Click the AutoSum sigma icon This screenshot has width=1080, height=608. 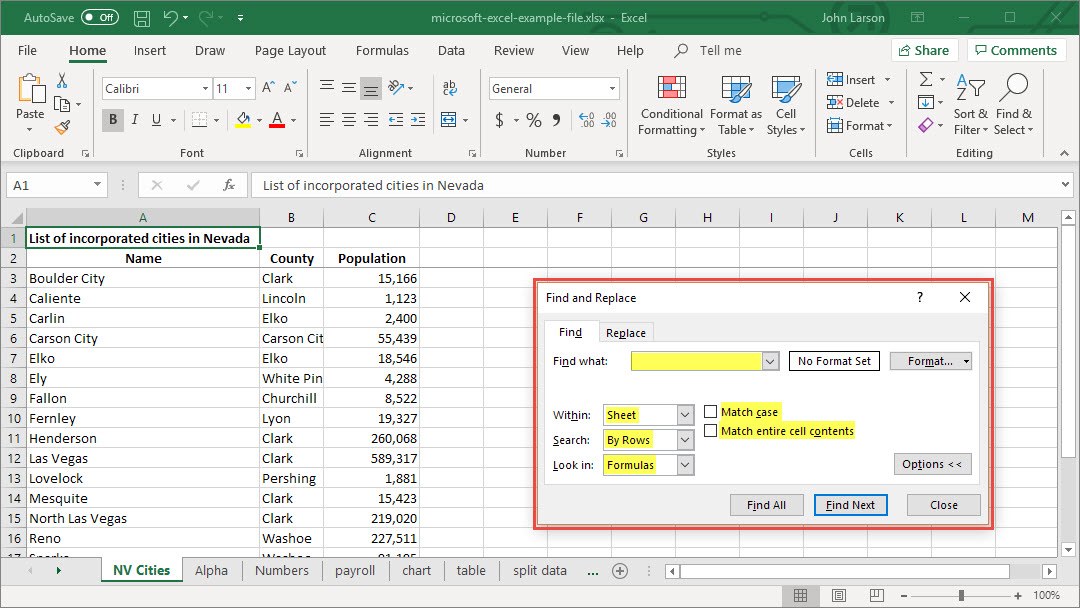(x=926, y=80)
